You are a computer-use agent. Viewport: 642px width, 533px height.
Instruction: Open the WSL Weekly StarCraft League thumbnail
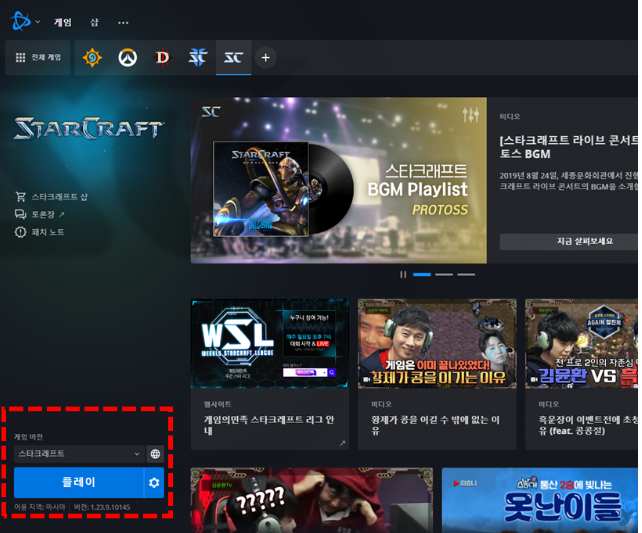270,343
